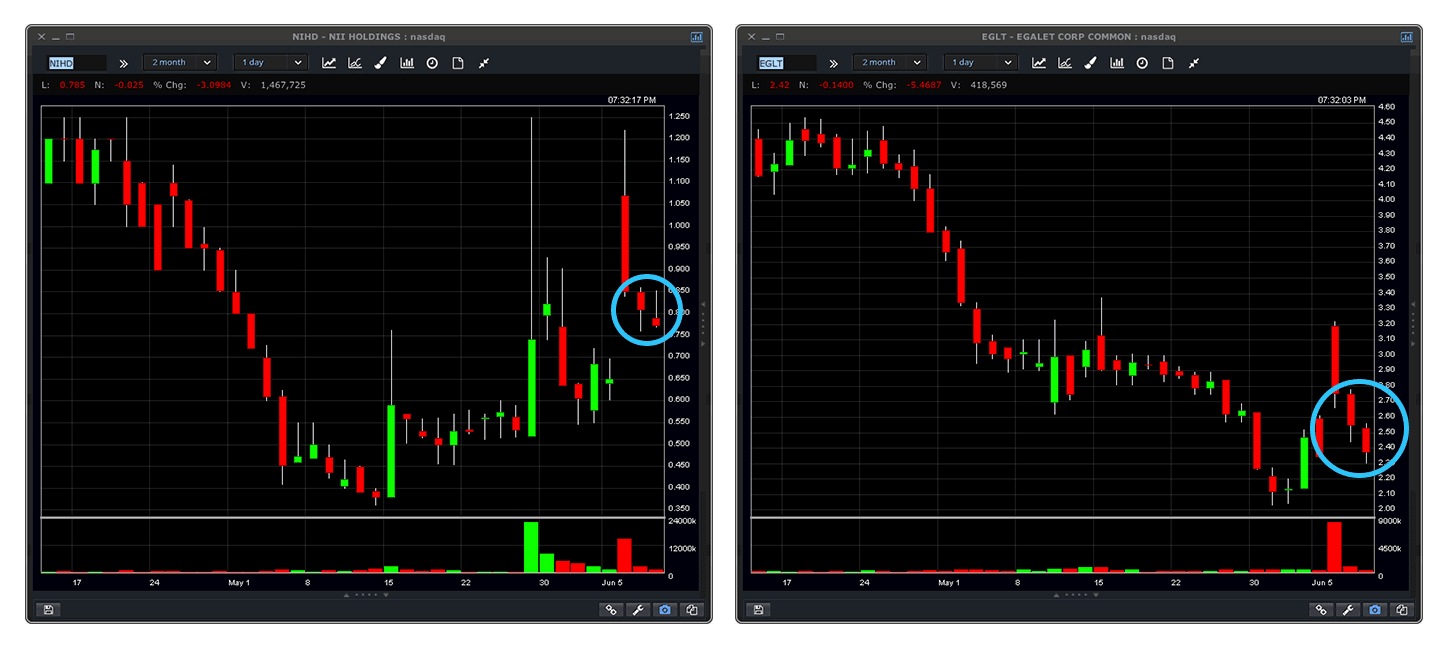The image size is (1447, 648).
Task: Click the NIHD symbol input field
Action: (x=76, y=62)
